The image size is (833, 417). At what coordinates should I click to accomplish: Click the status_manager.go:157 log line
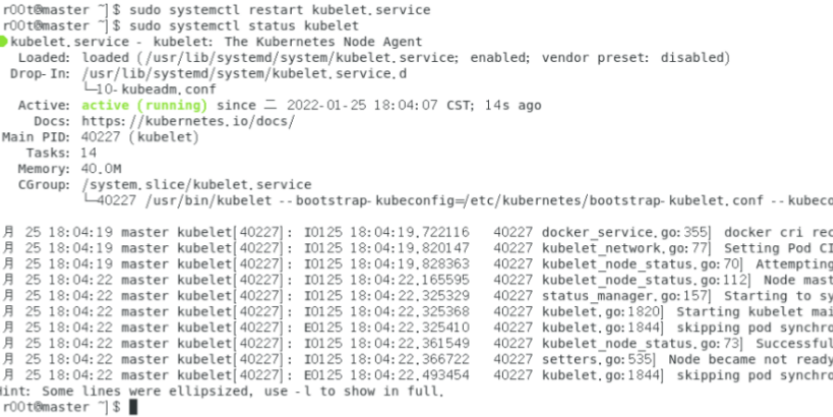click(x=416, y=296)
